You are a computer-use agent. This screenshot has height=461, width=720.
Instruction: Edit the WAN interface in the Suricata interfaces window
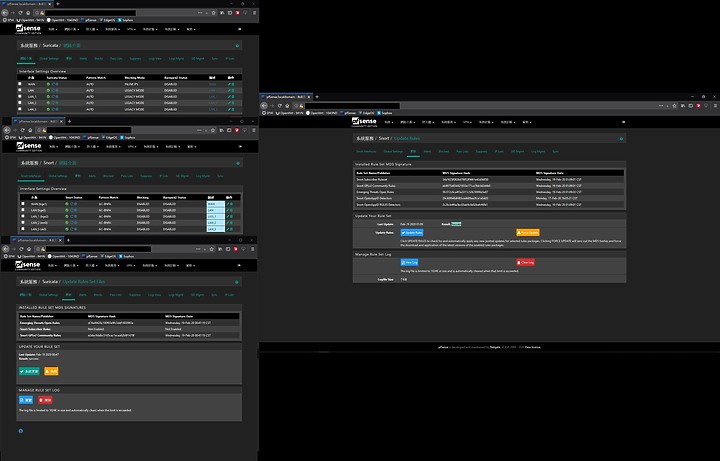pyautogui.click(x=229, y=84)
